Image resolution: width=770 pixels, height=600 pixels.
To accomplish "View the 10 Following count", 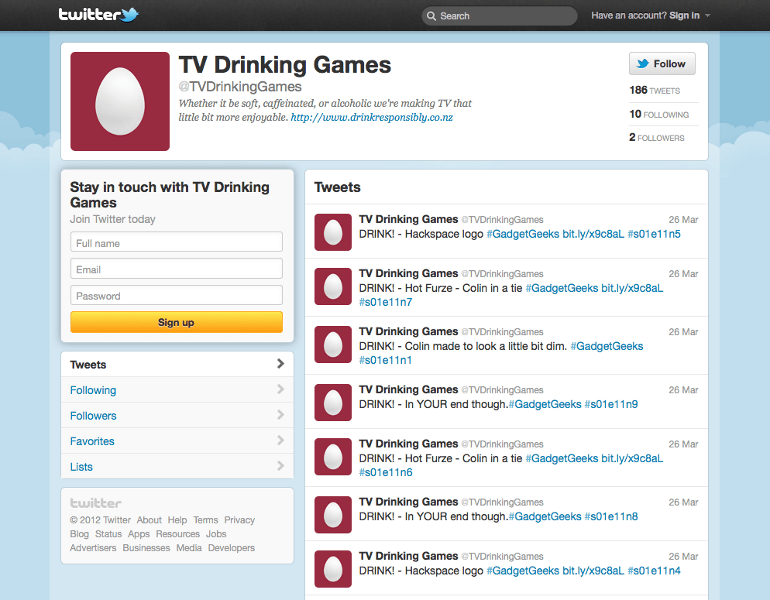I will [x=659, y=114].
